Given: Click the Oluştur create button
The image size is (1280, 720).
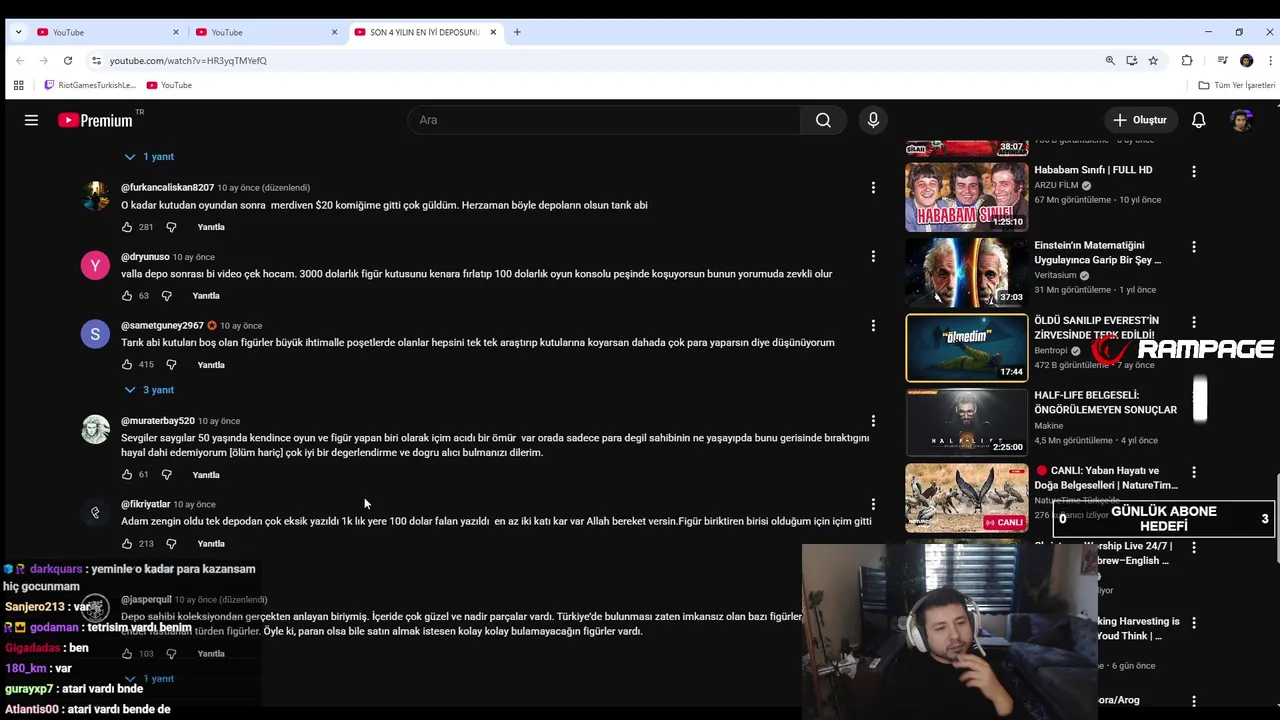Looking at the screenshot, I should 1140,120.
